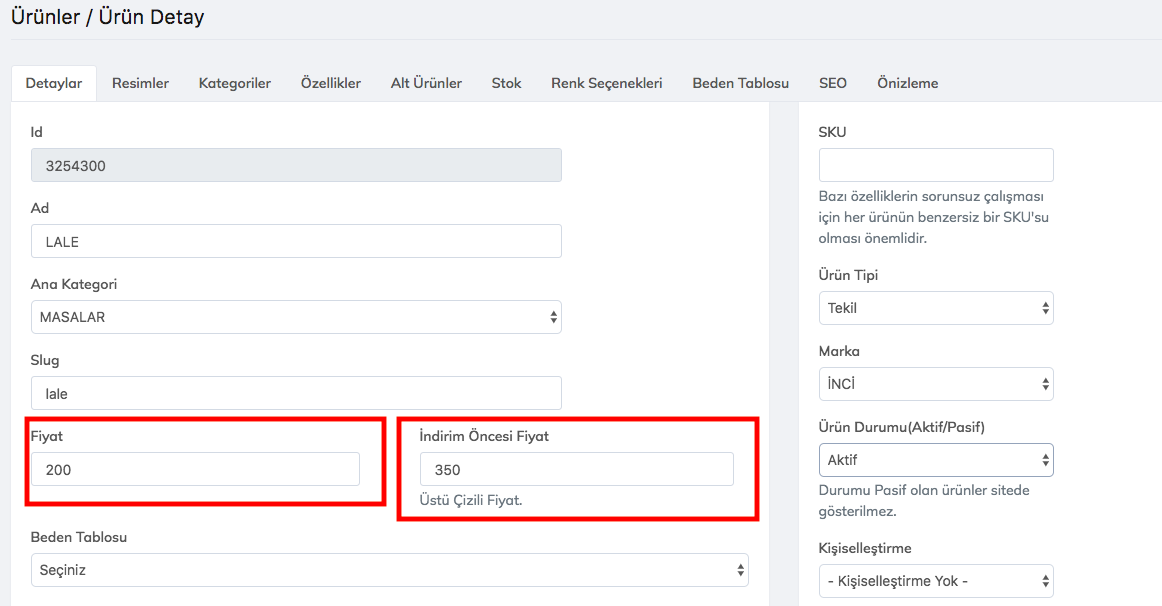Select the Stok tab

tap(506, 83)
